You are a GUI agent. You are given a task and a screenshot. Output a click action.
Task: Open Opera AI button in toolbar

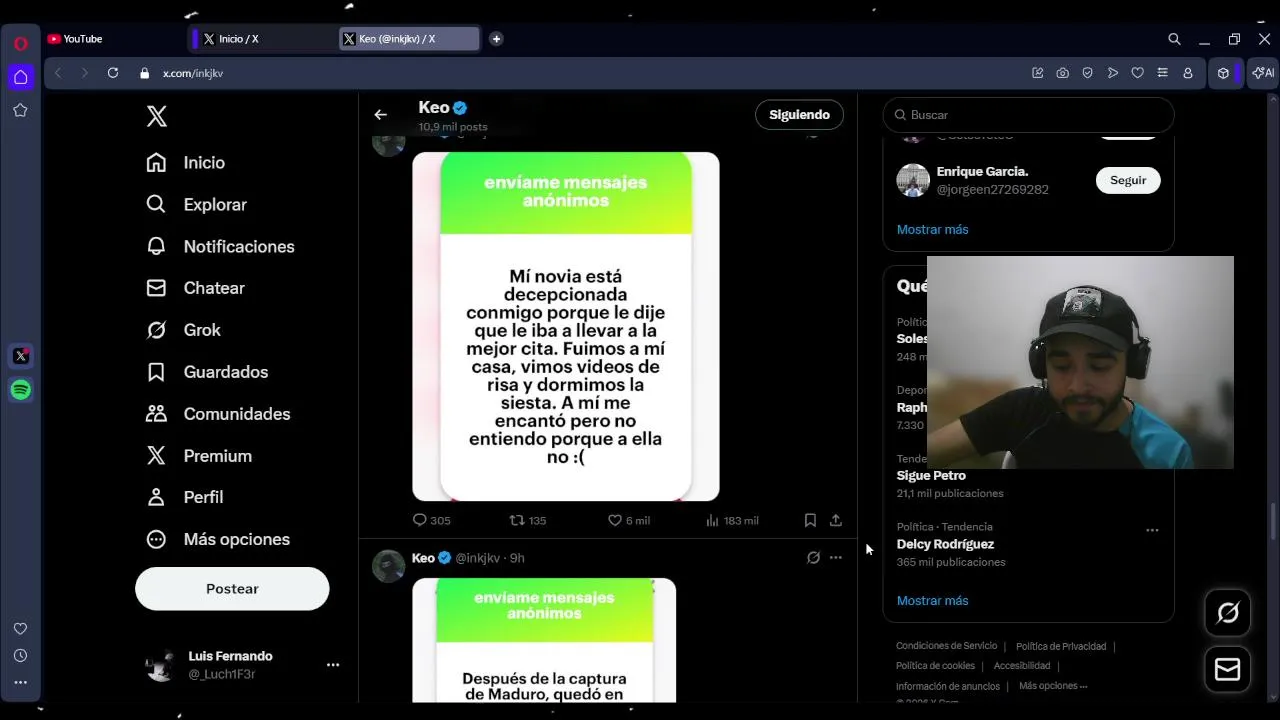tap(1264, 73)
